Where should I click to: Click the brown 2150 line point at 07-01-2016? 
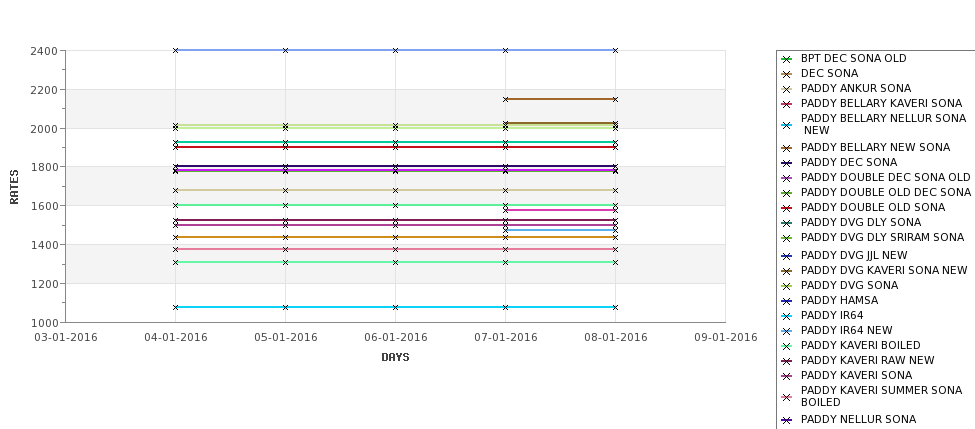coord(506,99)
